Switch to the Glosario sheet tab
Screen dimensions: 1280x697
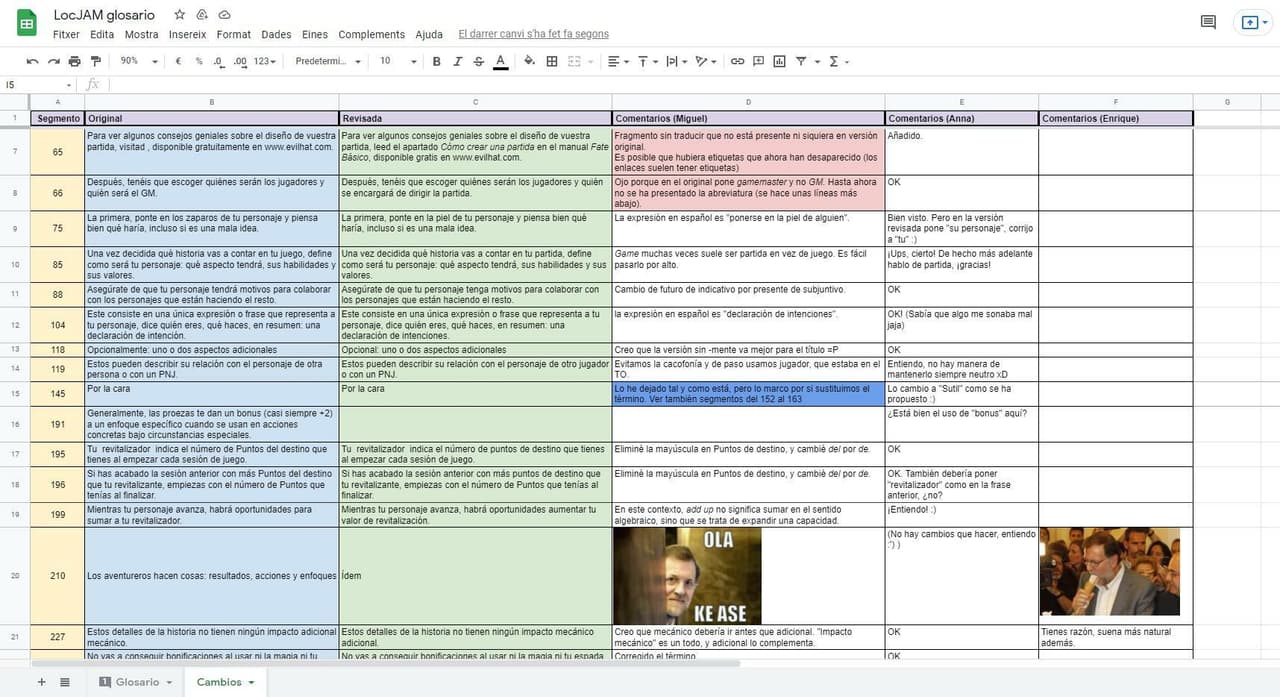pos(136,682)
